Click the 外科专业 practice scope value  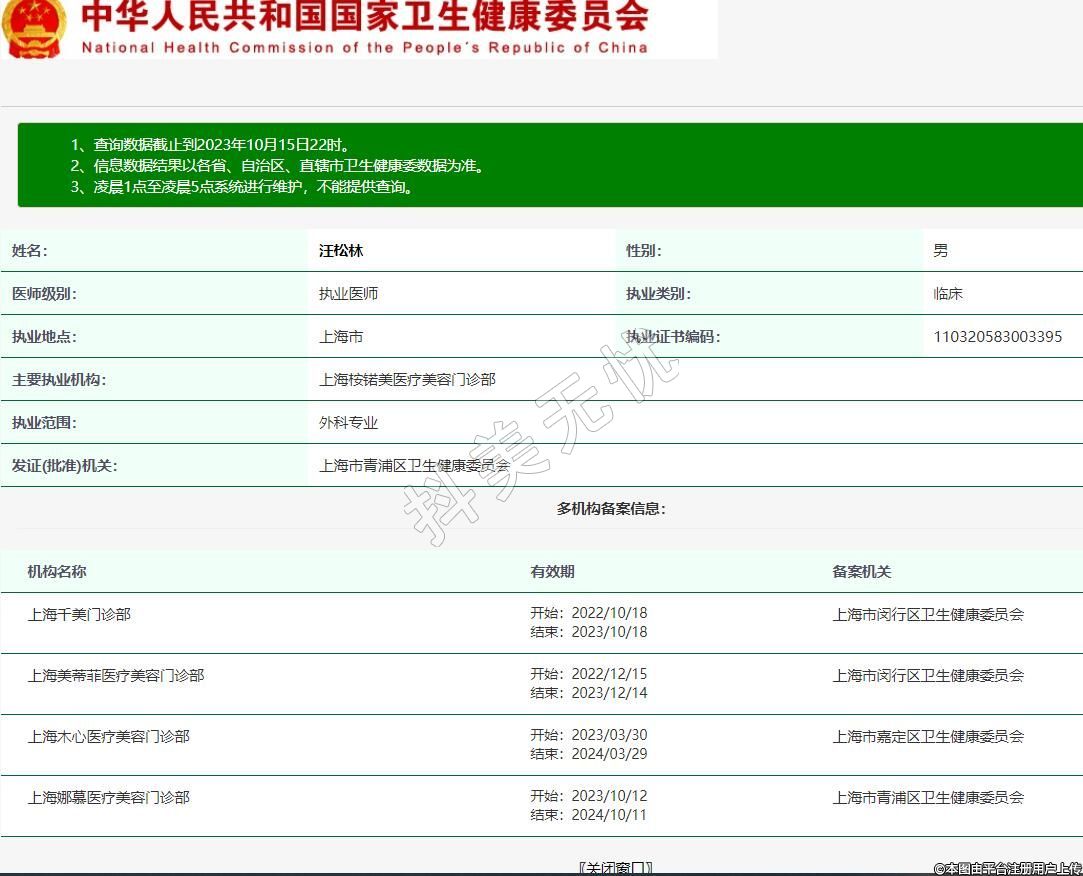(x=348, y=423)
